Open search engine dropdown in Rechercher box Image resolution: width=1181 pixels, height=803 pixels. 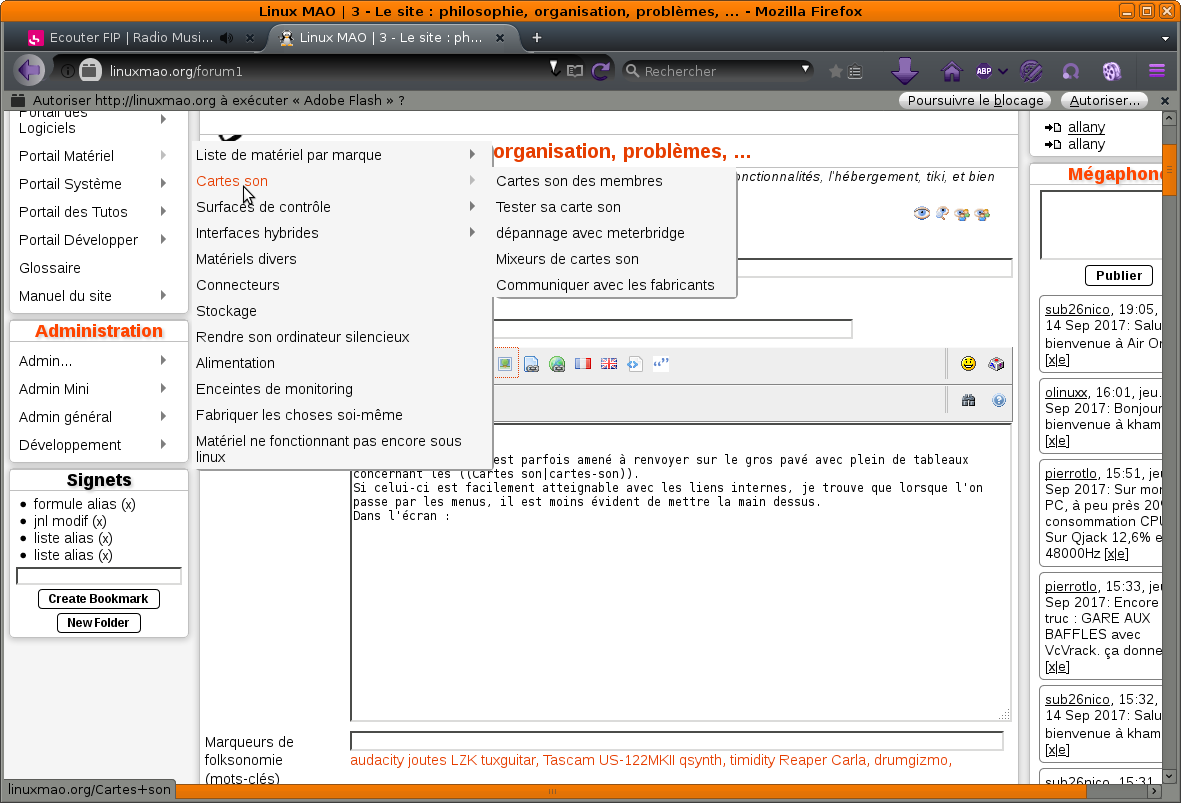(805, 69)
